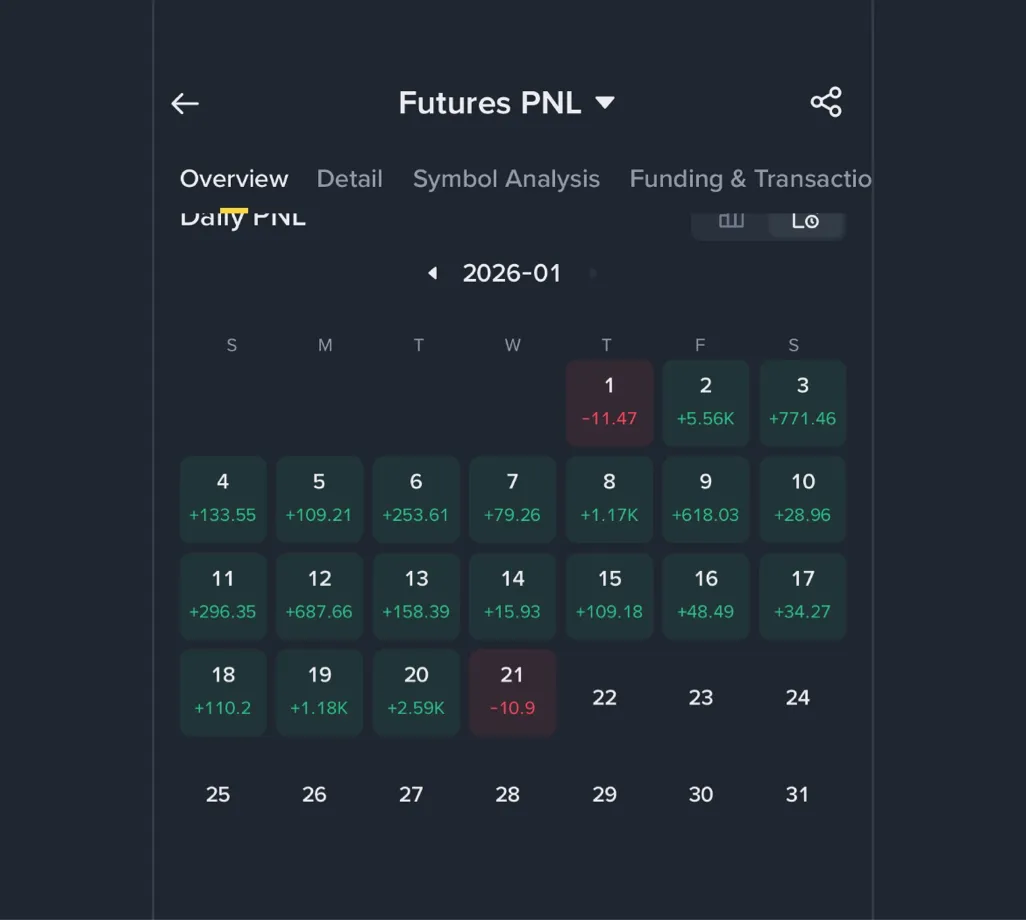Go to previous month arrow
The image size is (1026, 920).
pyautogui.click(x=432, y=273)
